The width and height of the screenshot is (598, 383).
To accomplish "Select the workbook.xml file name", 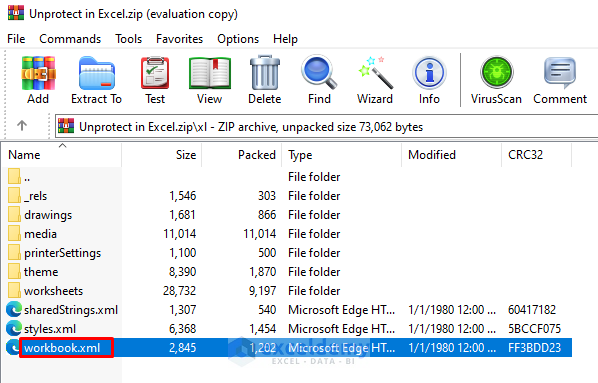I will pyautogui.click(x=62, y=348).
